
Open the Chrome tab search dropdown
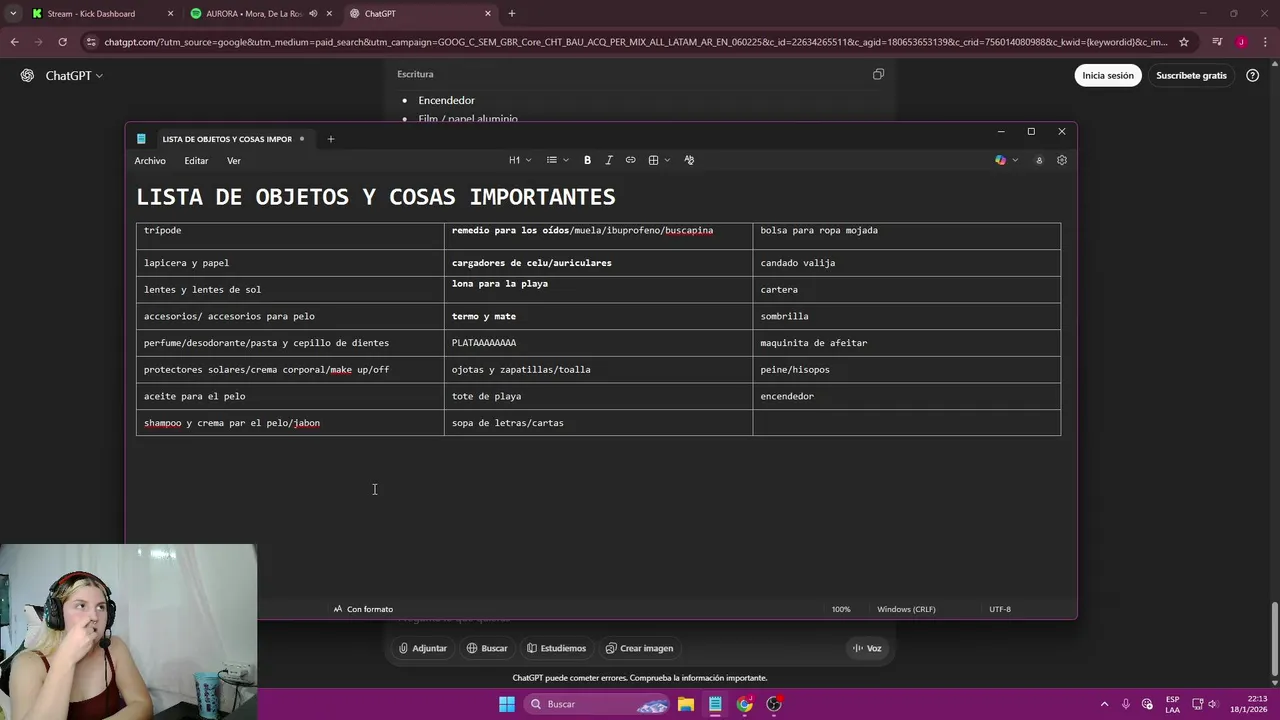pos(13,14)
